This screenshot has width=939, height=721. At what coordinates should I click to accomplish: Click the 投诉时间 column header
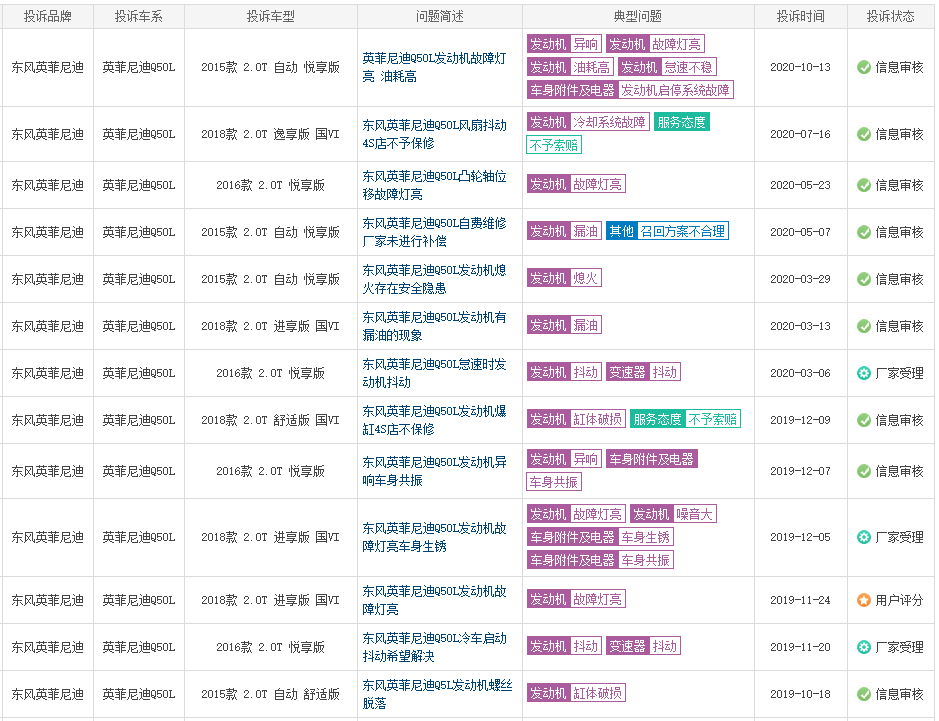pos(800,15)
